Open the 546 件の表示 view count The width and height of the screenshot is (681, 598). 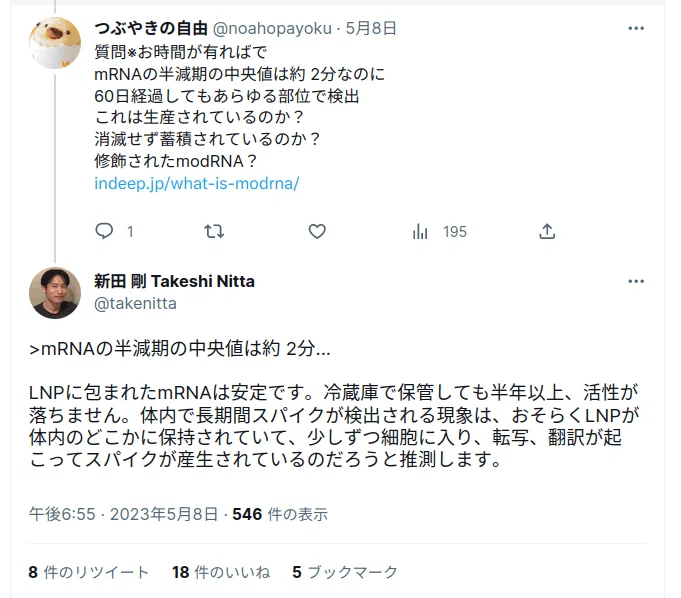(x=280, y=514)
